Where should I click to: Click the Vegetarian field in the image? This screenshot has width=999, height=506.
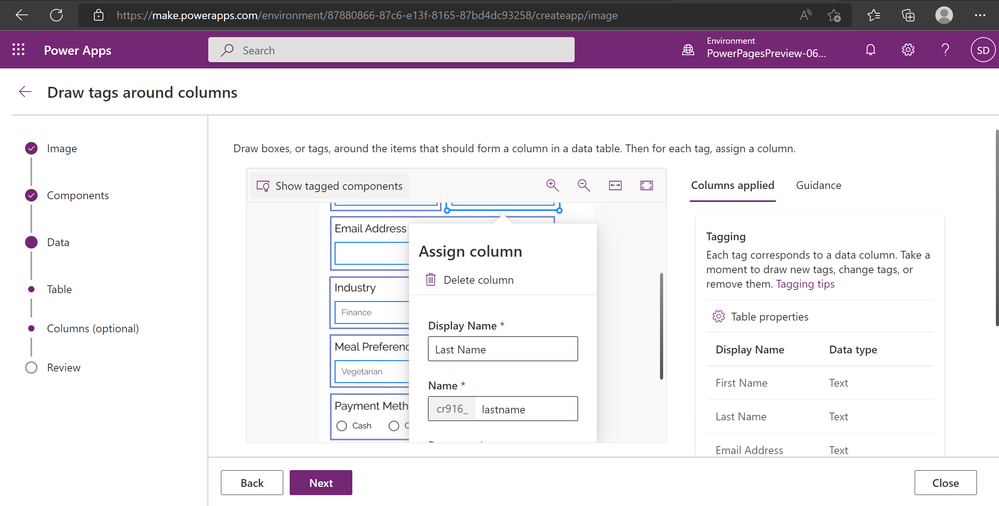tap(372, 372)
